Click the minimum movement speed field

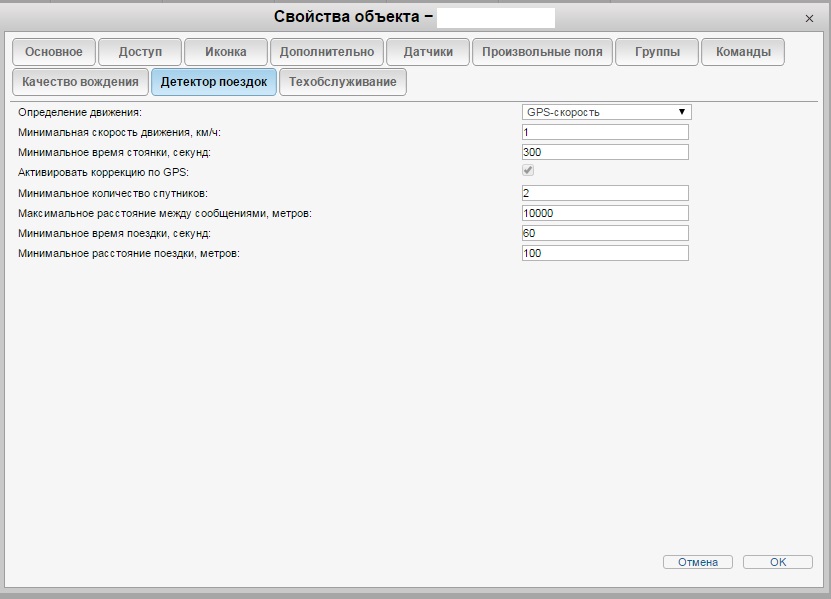tap(605, 132)
